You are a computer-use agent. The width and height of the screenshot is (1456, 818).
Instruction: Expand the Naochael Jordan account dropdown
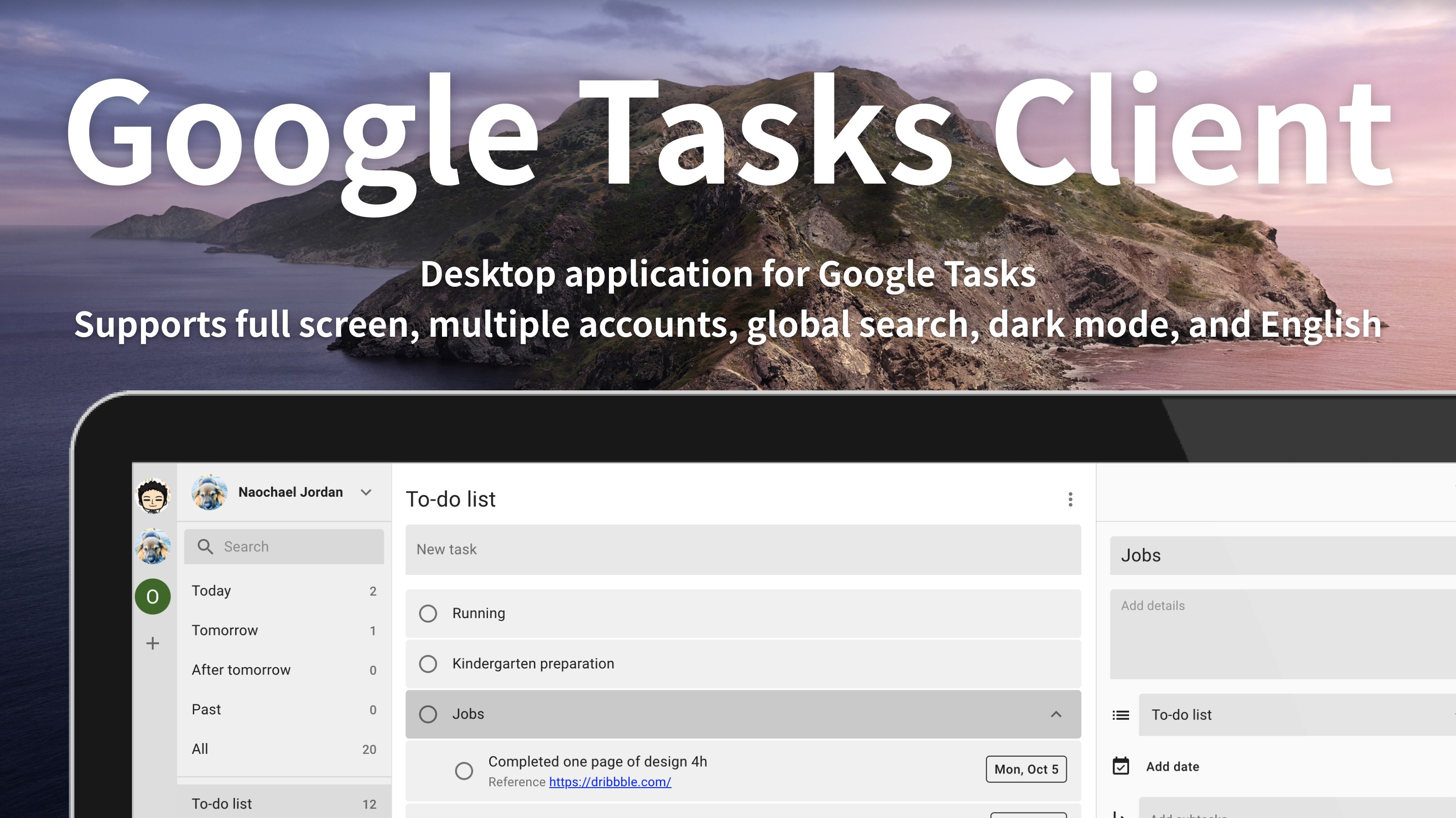(366, 492)
